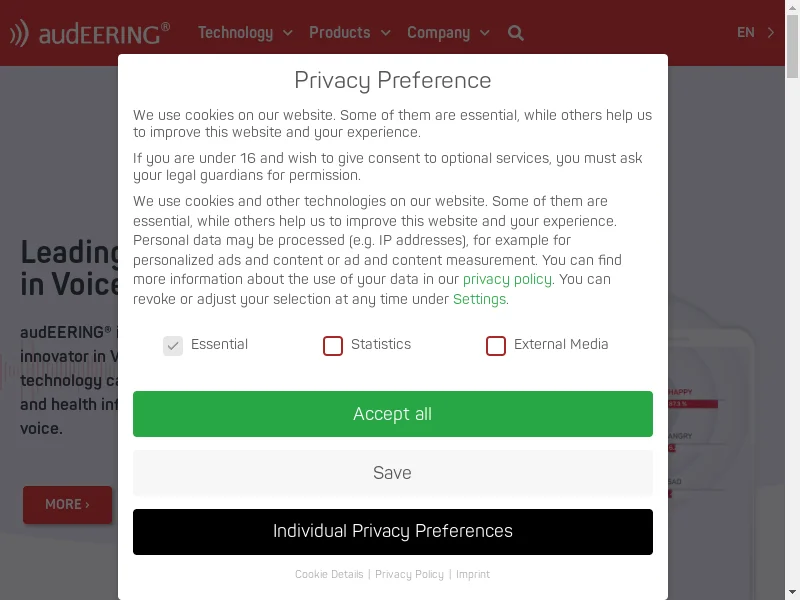Click the audEERING logo

point(90,33)
